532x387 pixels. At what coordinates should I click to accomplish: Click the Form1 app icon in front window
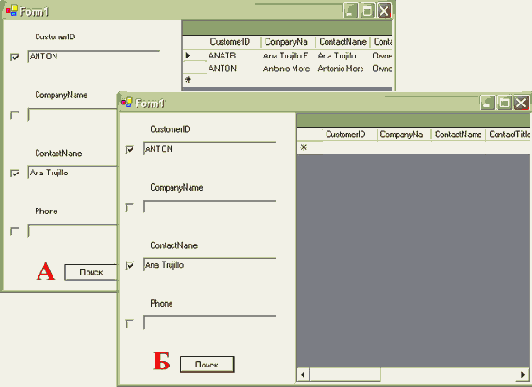tap(127, 102)
